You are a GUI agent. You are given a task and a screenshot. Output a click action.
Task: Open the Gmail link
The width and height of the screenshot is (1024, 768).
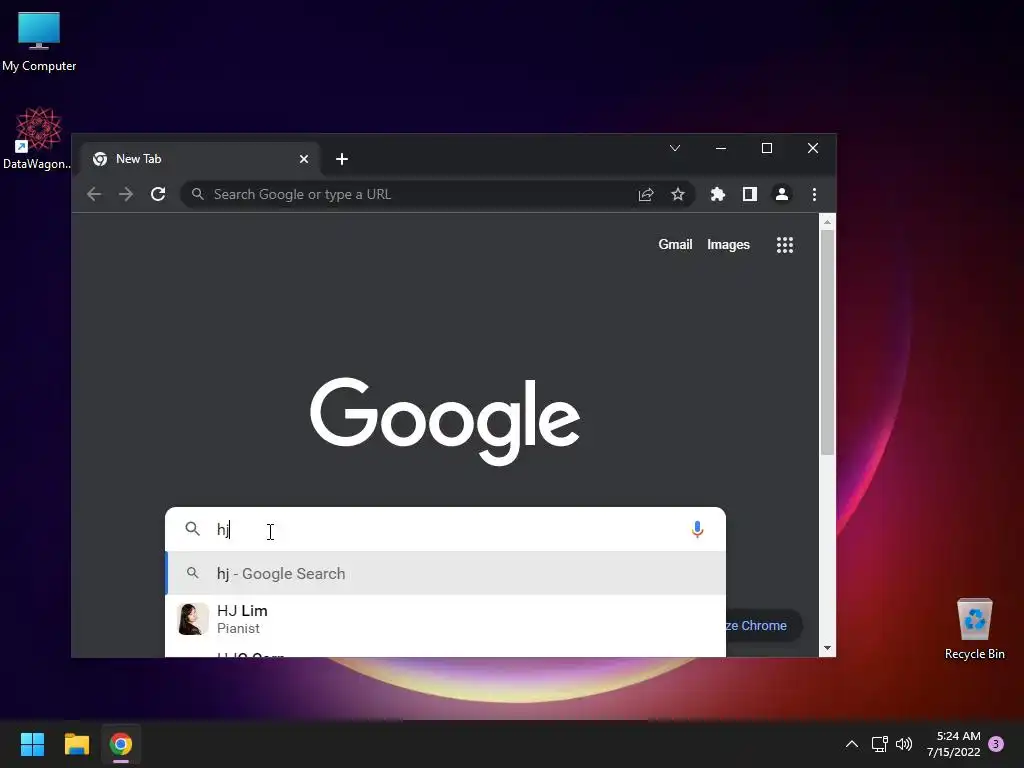pos(675,244)
